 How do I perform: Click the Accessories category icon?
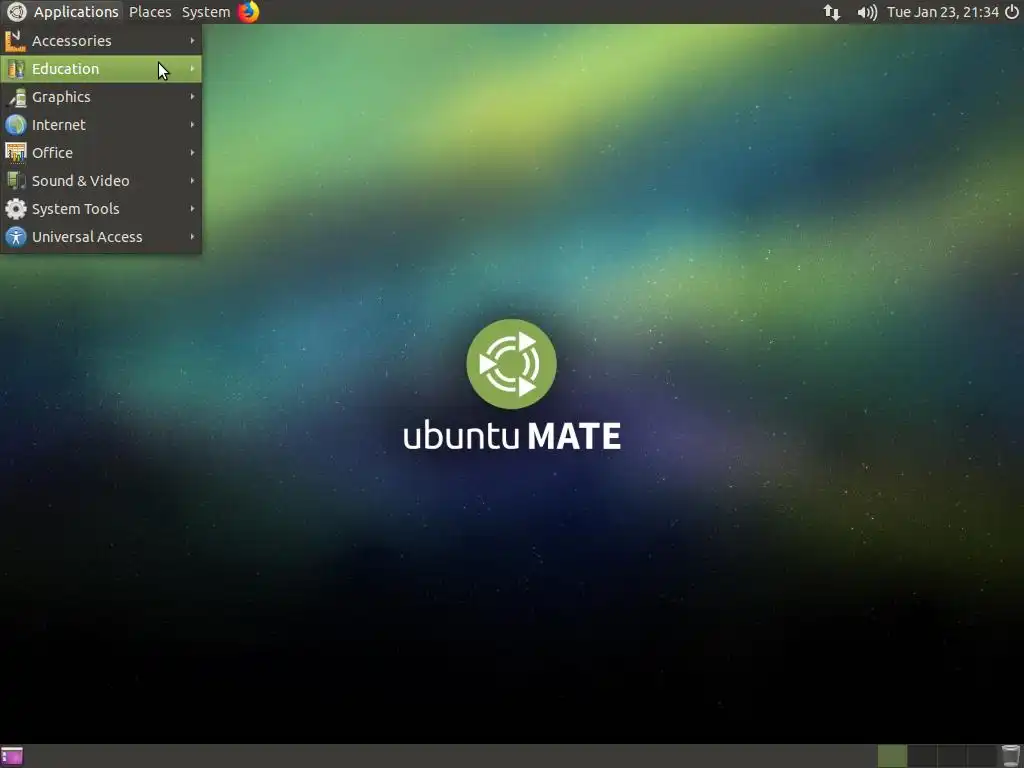coord(16,41)
